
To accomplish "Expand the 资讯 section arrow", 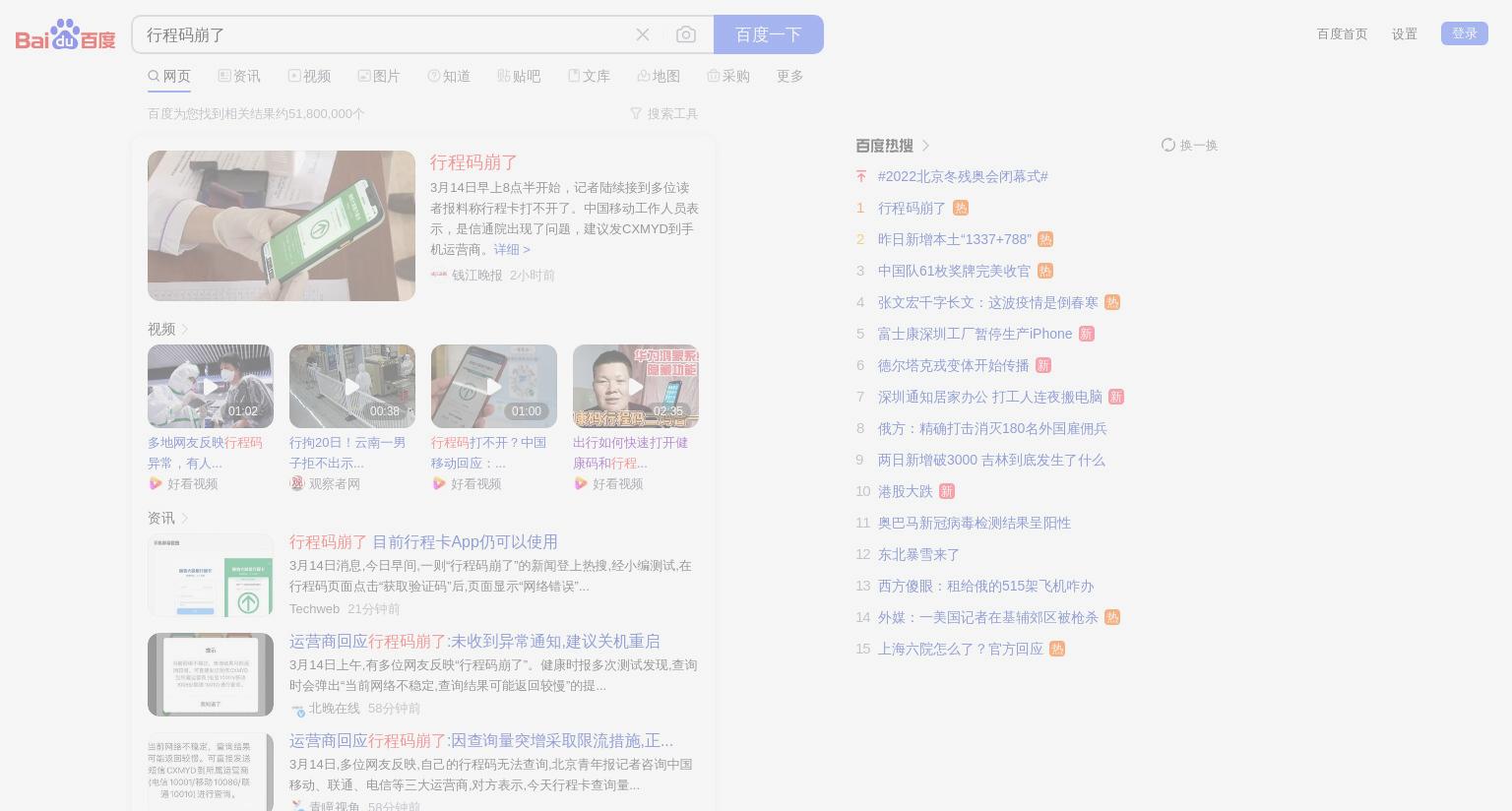I will pos(185,518).
